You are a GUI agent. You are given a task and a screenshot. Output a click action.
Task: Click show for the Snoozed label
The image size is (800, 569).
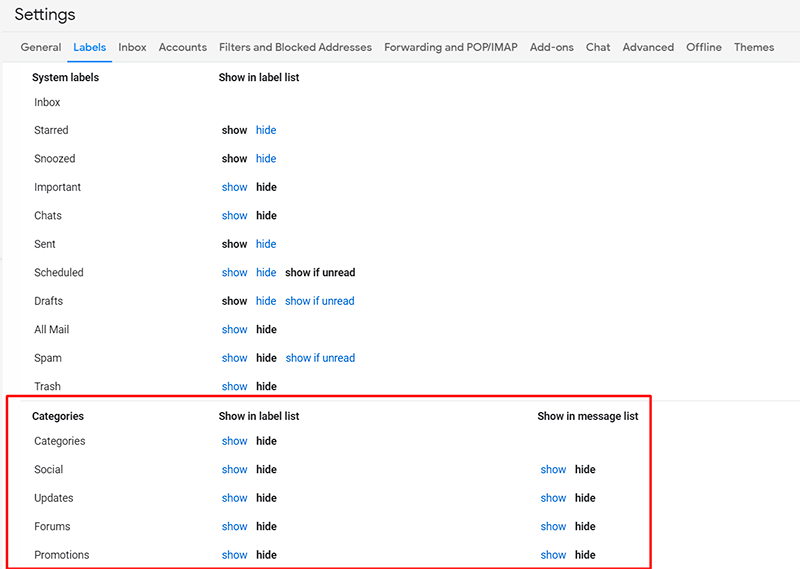coord(234,159)
